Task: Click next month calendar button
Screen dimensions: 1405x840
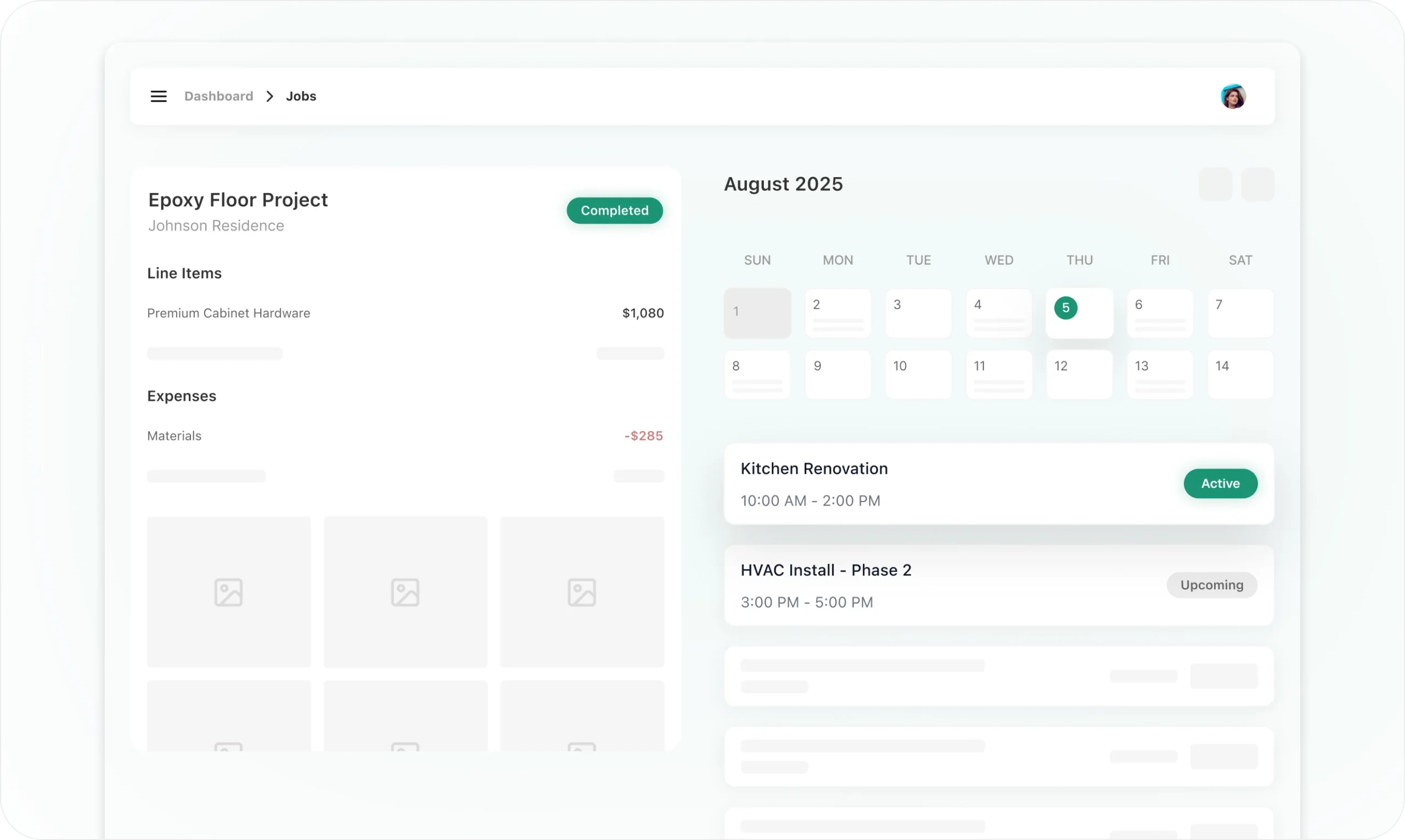Action: [1257, 184]
